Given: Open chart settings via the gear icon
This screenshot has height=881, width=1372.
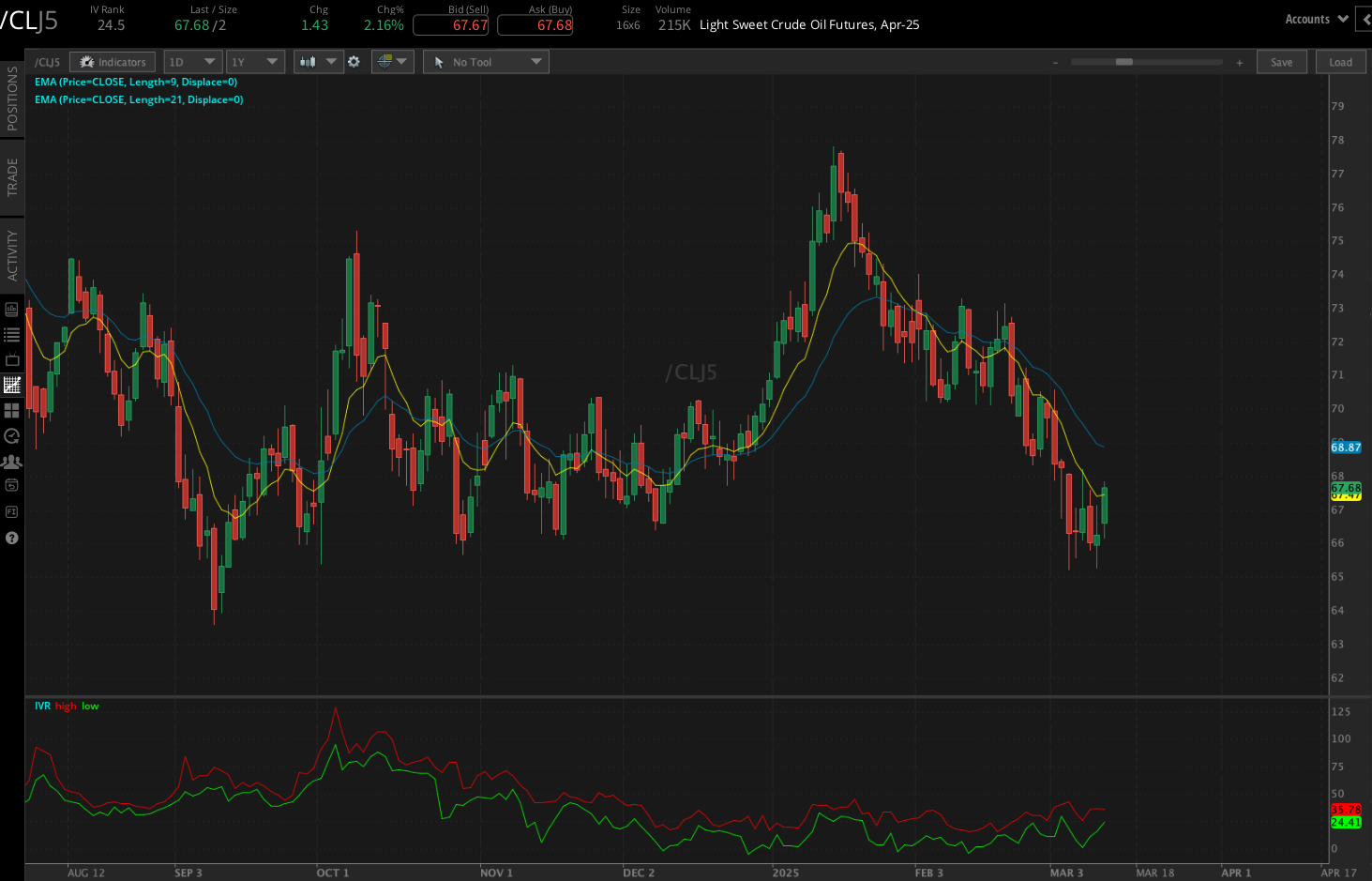Looking at the screenshot, I should click(354, 61).
